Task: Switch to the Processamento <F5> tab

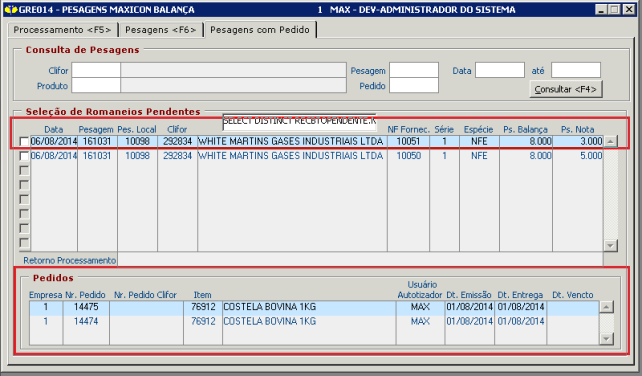Action: click(63, 30)
